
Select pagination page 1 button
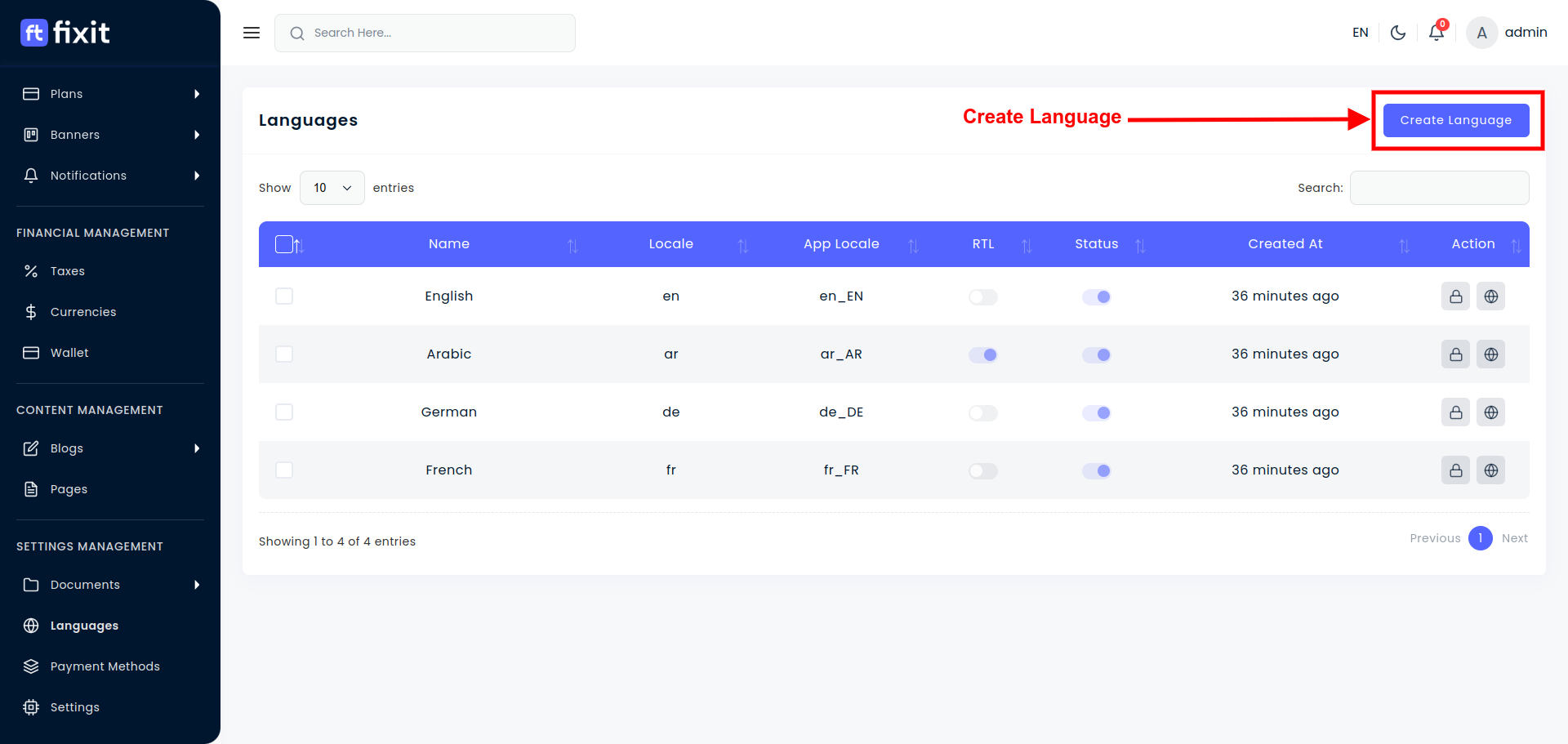1481,538
